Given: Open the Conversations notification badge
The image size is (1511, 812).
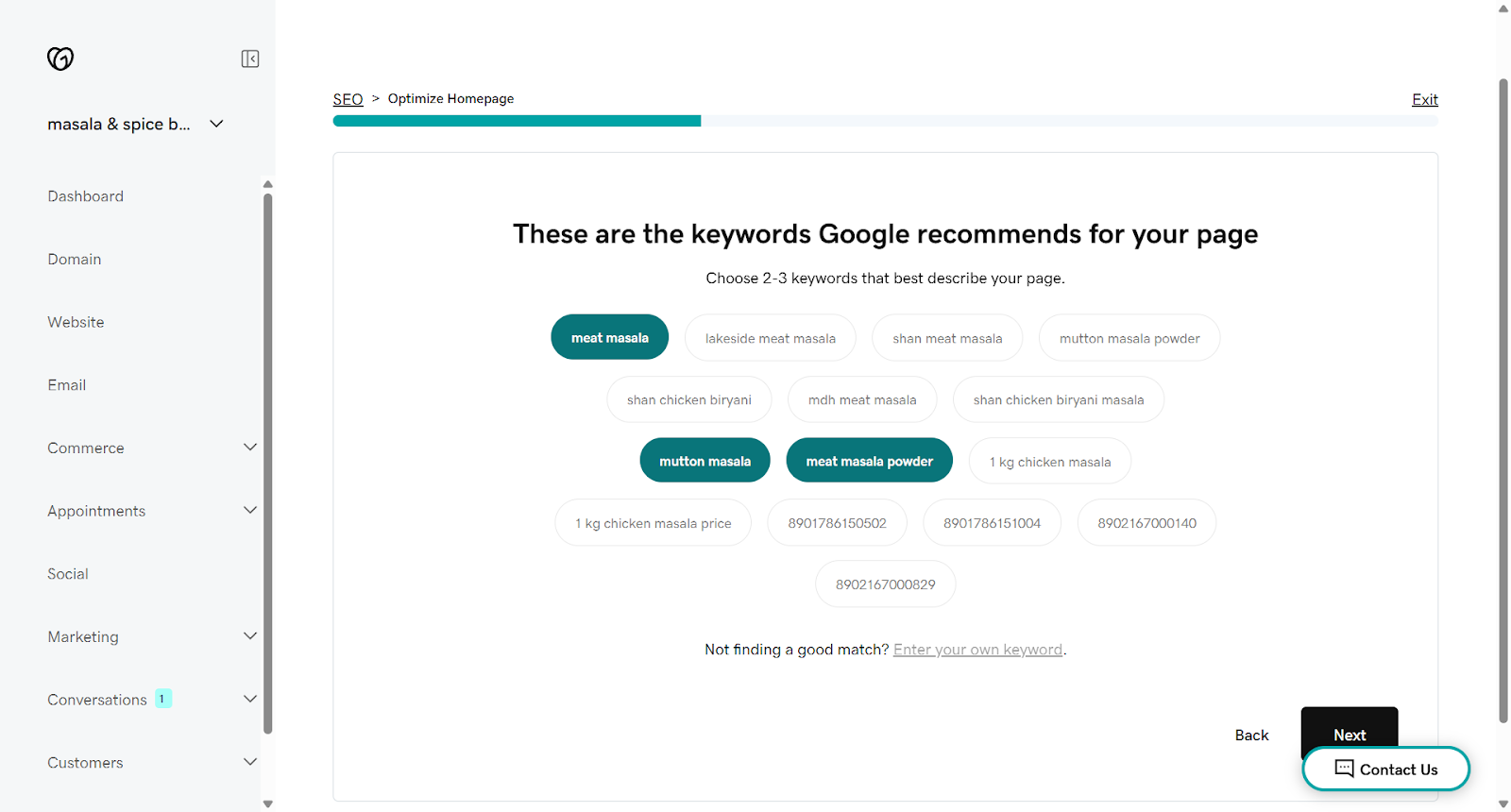Looking at the screenshot, I should click(x=162, y=699).
